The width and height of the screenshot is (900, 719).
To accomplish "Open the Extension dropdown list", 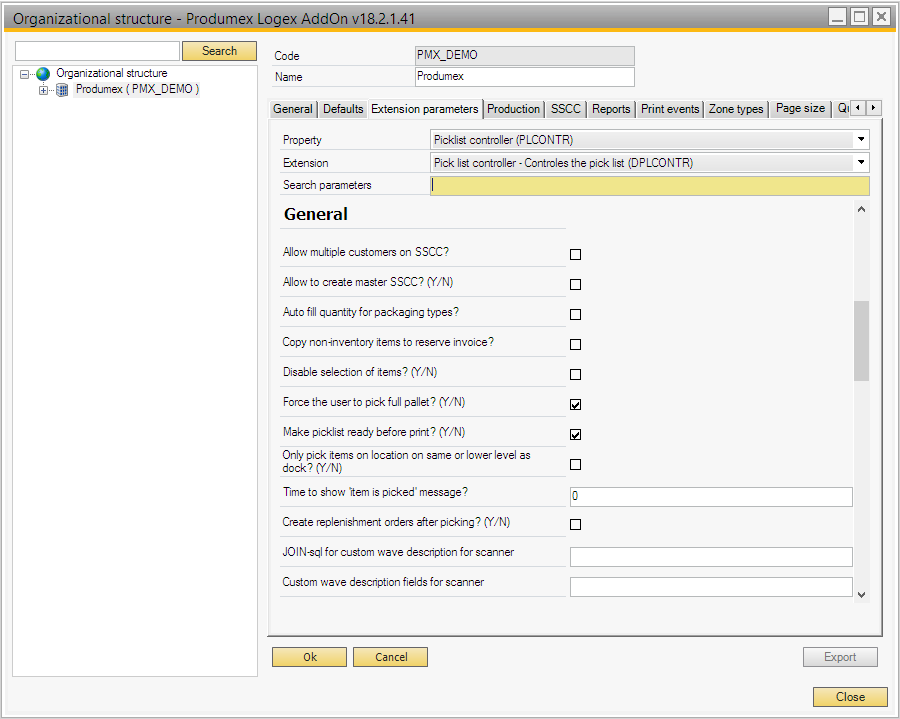I will tap(860, 163).
